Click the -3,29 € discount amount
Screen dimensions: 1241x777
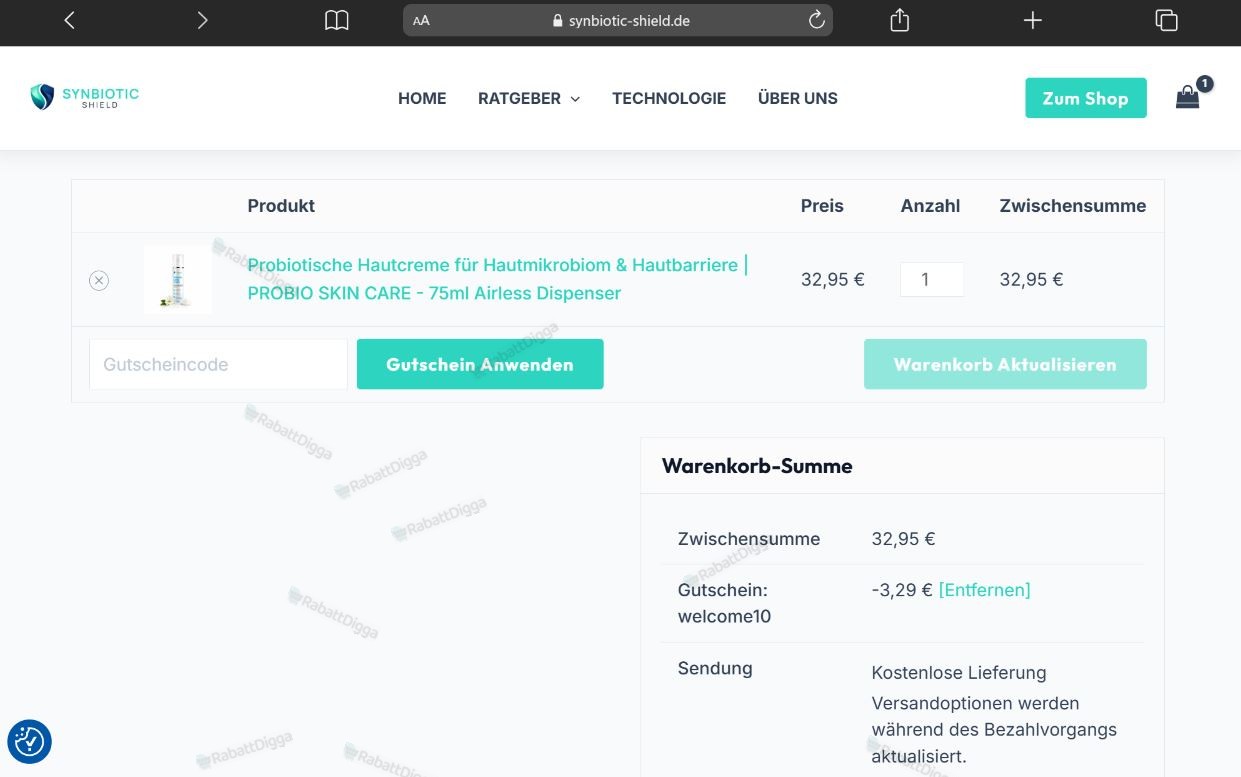tap(902, 590)
